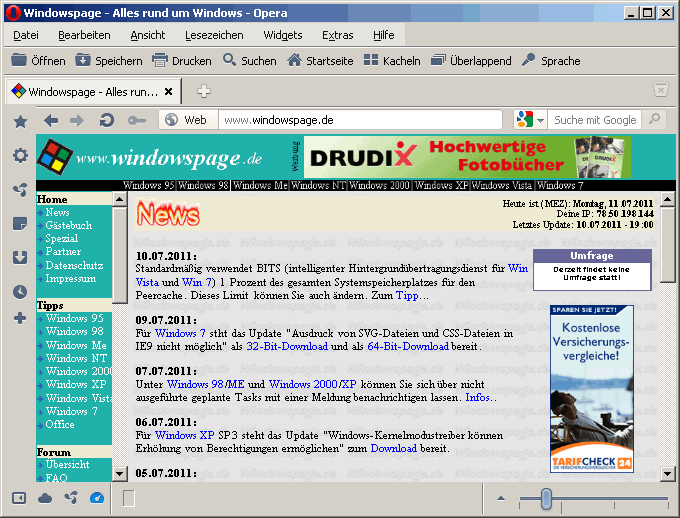
Task: Open the History clock panel
Action: click(20, 291)
